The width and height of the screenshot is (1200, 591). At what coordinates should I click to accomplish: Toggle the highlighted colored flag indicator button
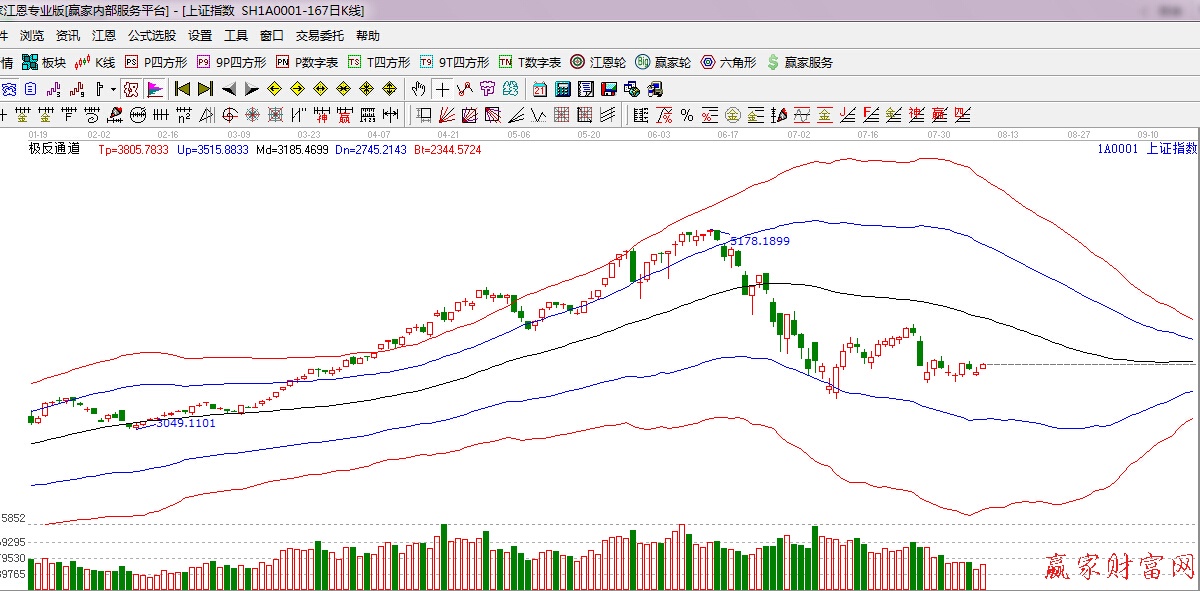click(154, 89)
